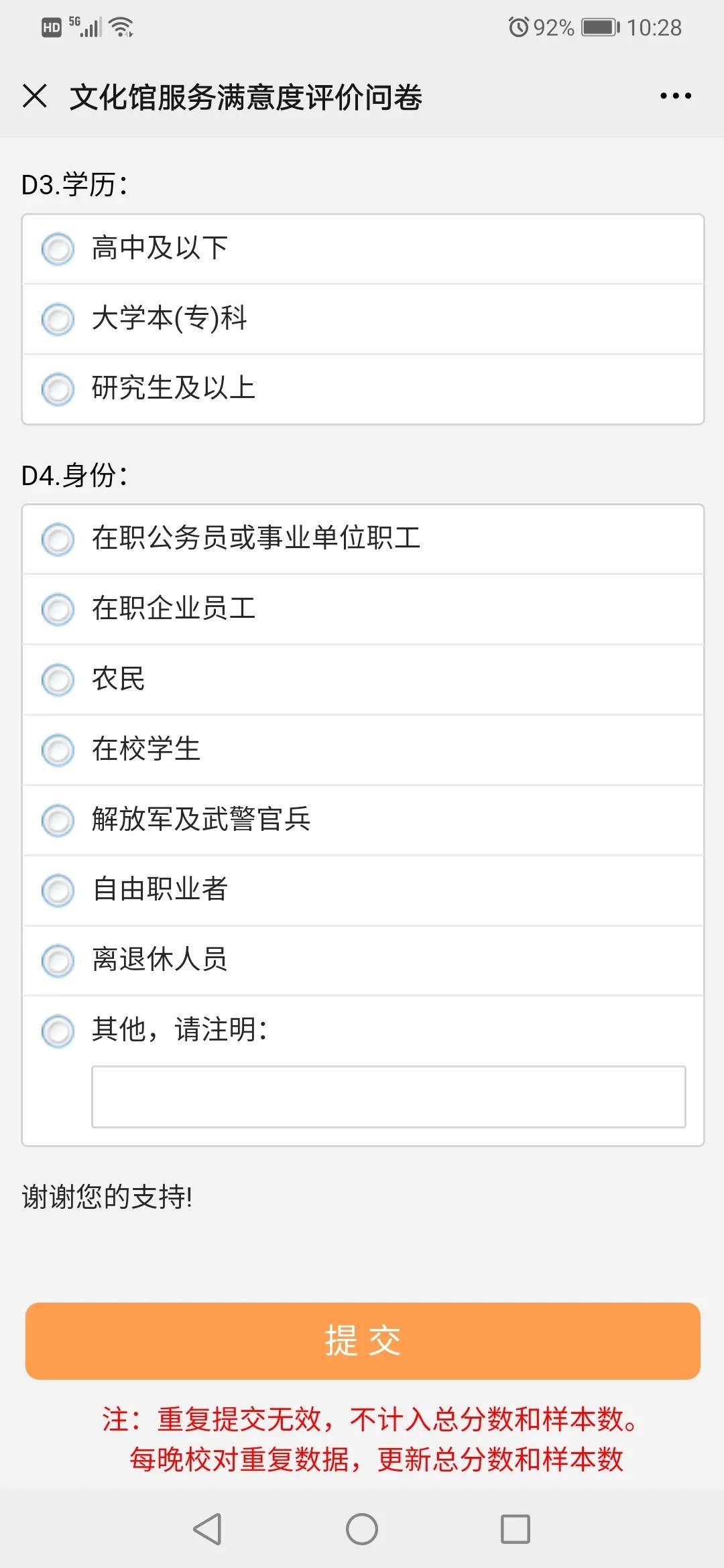The image size is (724, 1568).
Task: Tap the Wi-Fi signal status icon
Action: 121,27
